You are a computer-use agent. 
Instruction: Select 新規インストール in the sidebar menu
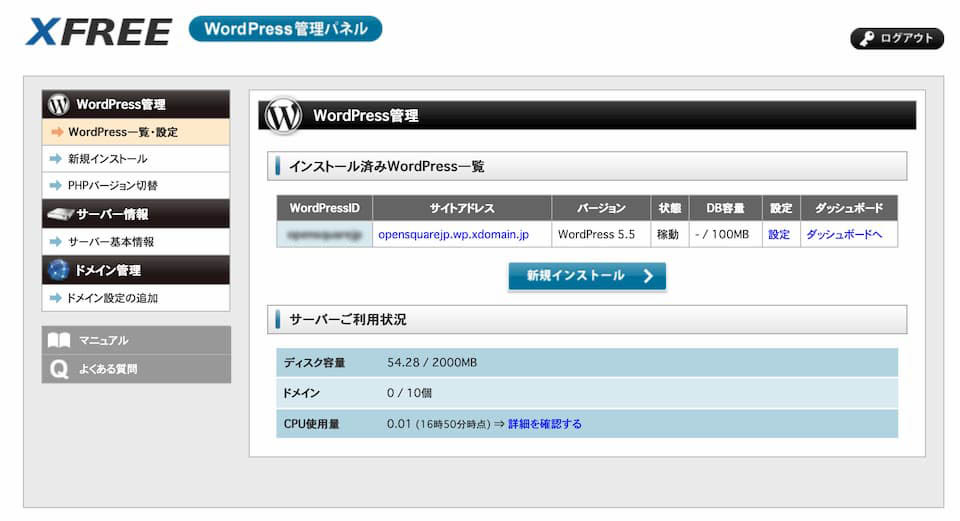point(107,159)
